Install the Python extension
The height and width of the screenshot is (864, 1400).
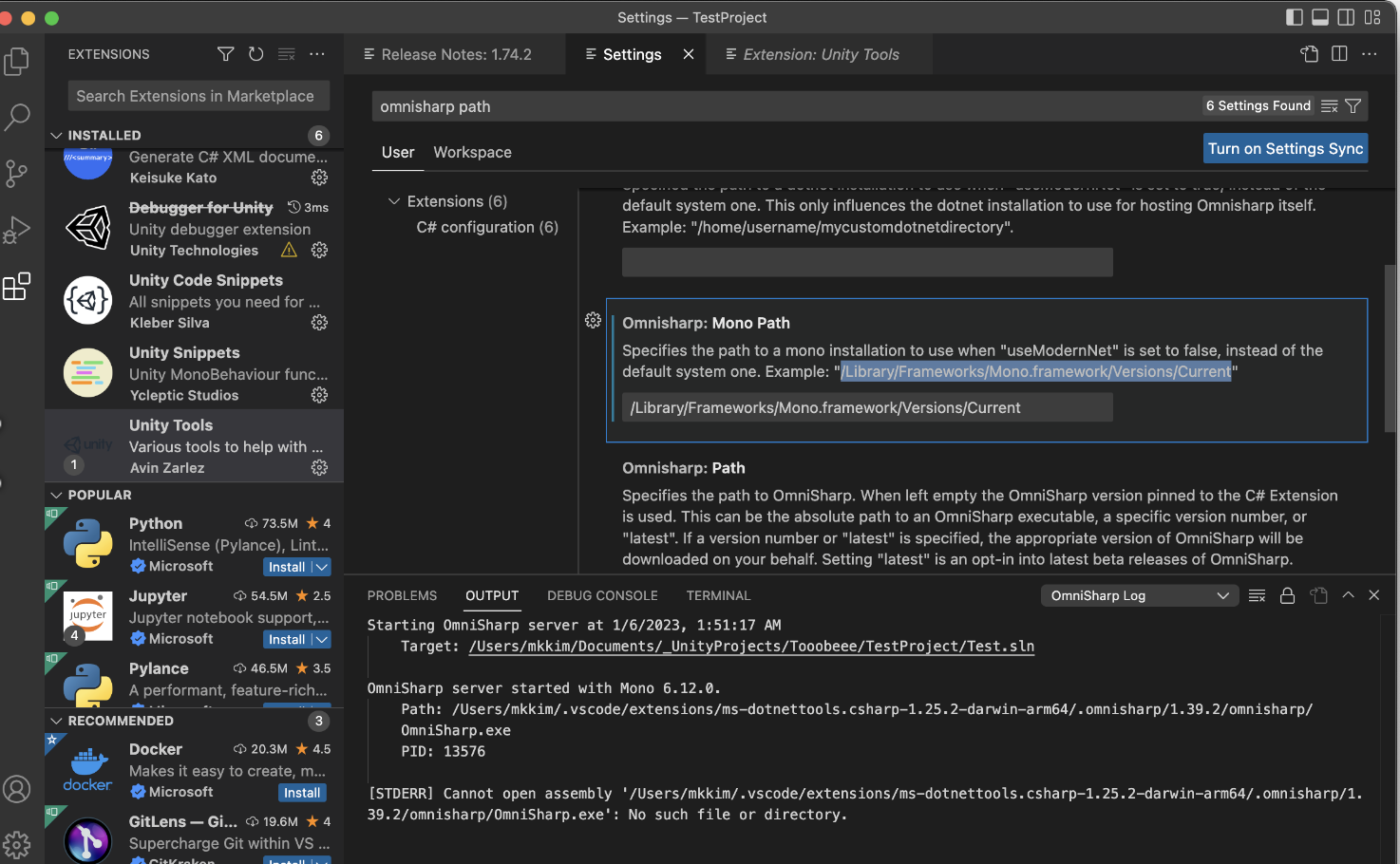(x=287, y=567)
